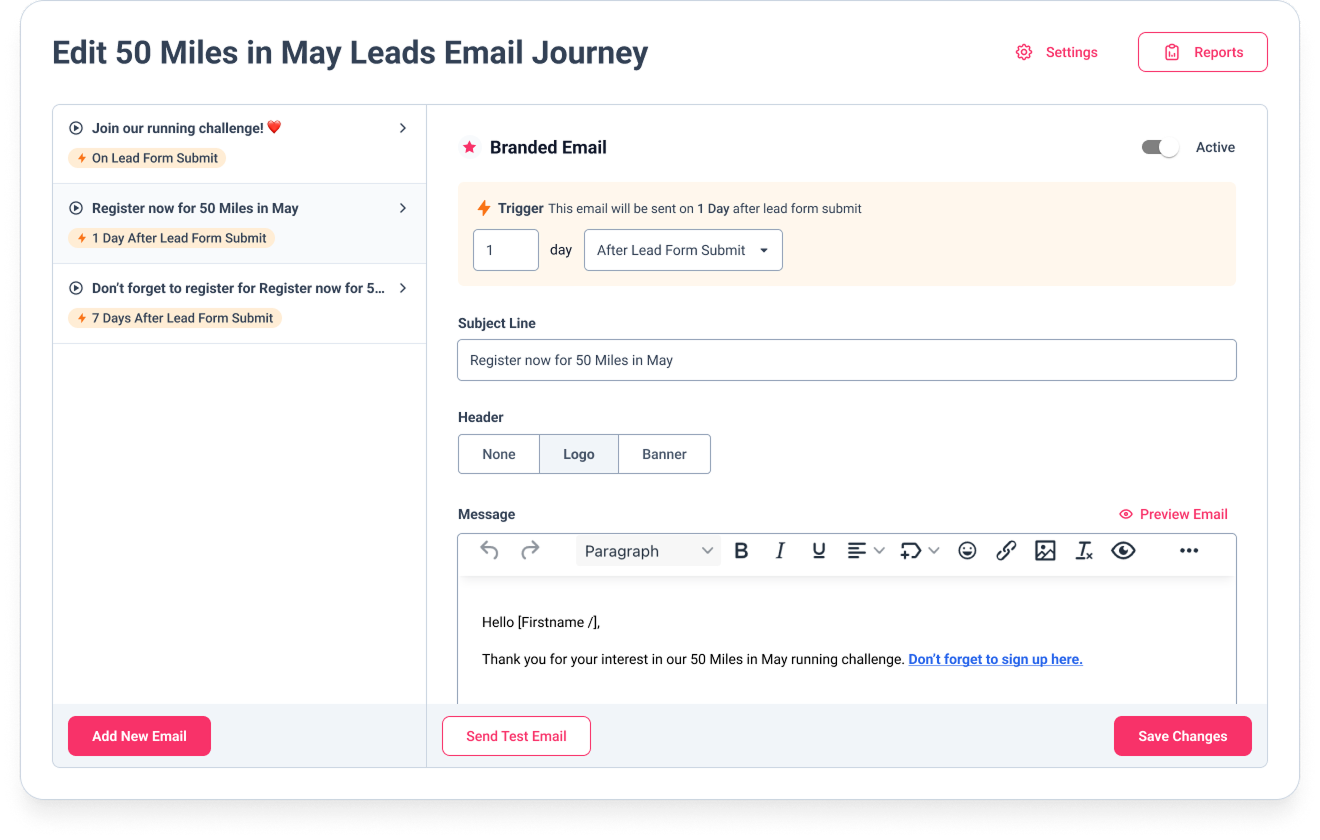Image resolution: width=1320 pixels, height=840 pixels.
Task: Follow the Don't forget to sign up here link
Action: coord(995,659)
